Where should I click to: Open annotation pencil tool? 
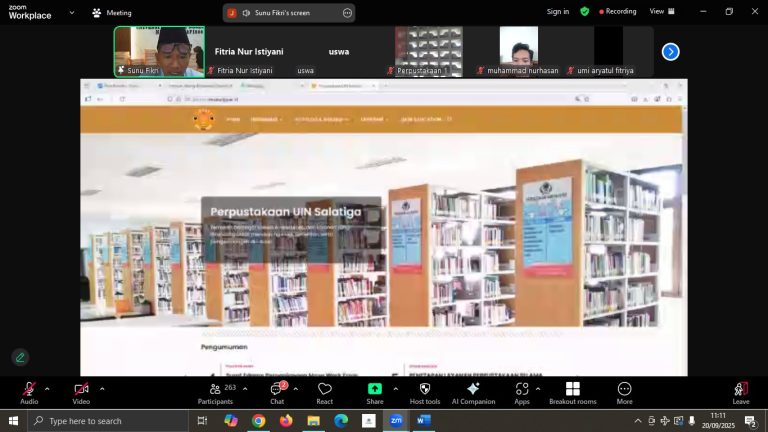[20, 358]
